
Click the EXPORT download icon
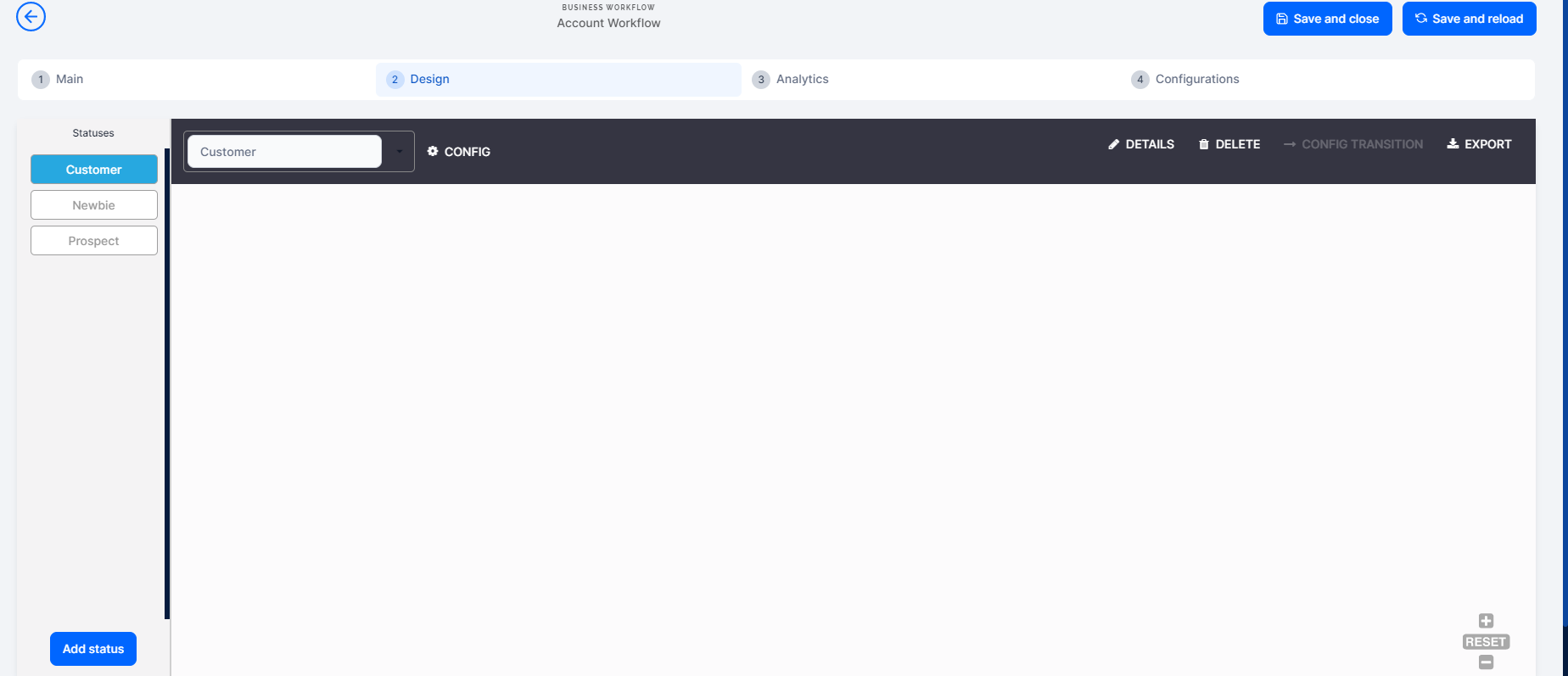tap(1479, 144)
